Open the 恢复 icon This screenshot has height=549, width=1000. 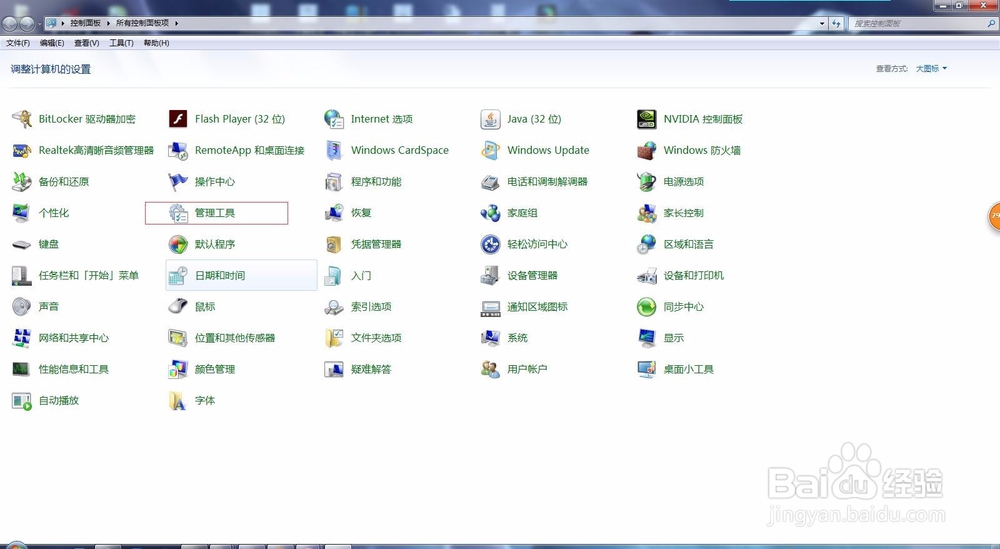(x=334, y=213)
